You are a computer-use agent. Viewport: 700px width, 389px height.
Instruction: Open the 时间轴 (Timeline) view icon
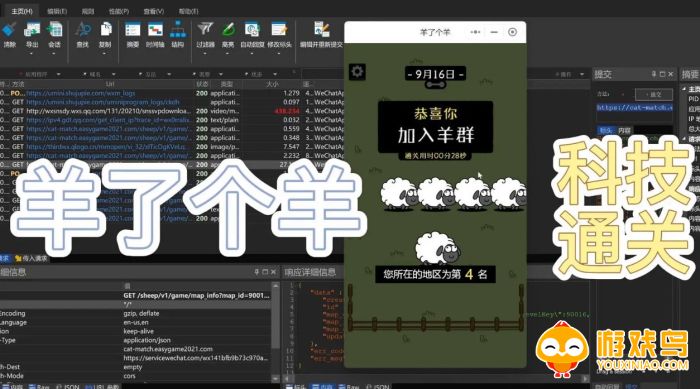[x=155, y=30]
